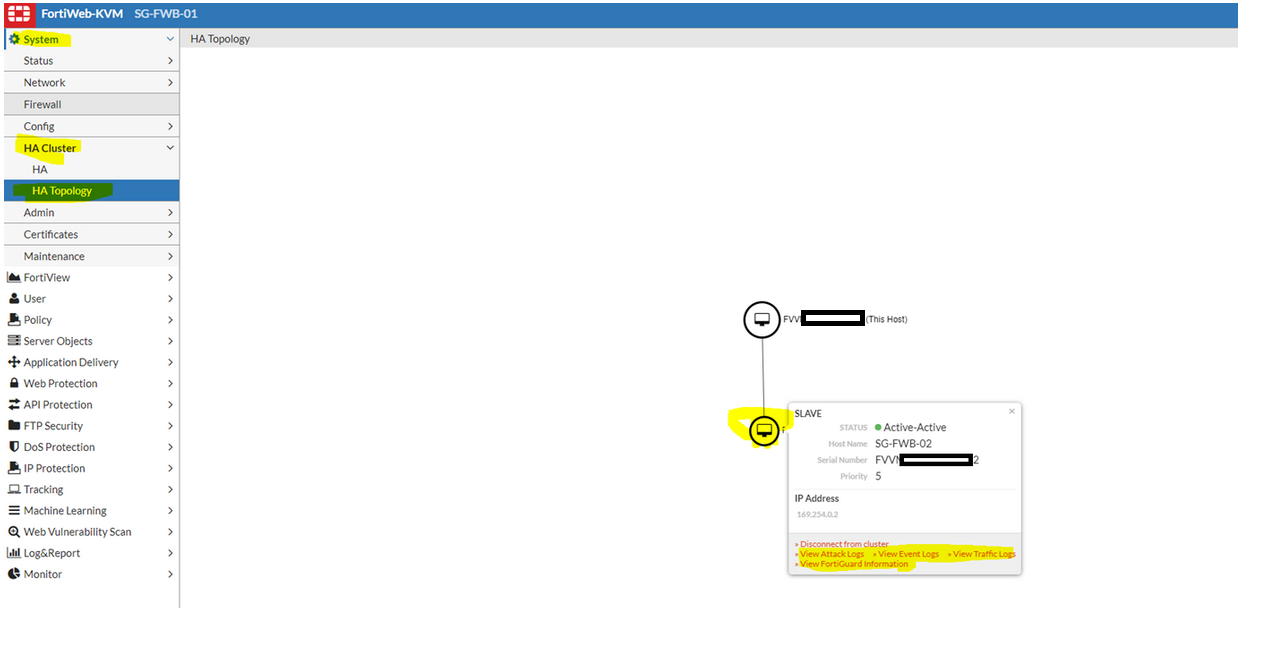Screen dimensions: 1283x659
Task: Expand the Policy menu arrow
Action: [x=170, y=320]
